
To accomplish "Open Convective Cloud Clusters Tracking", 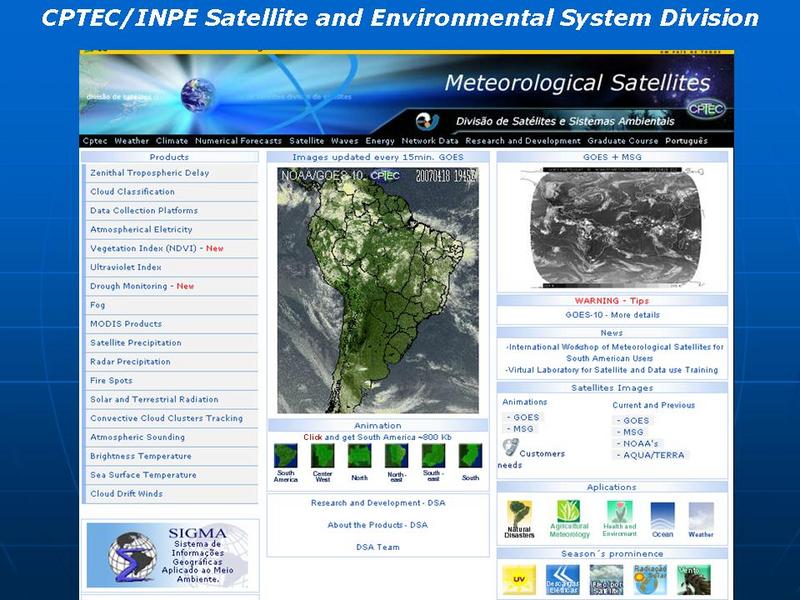I will pos(170,418).
